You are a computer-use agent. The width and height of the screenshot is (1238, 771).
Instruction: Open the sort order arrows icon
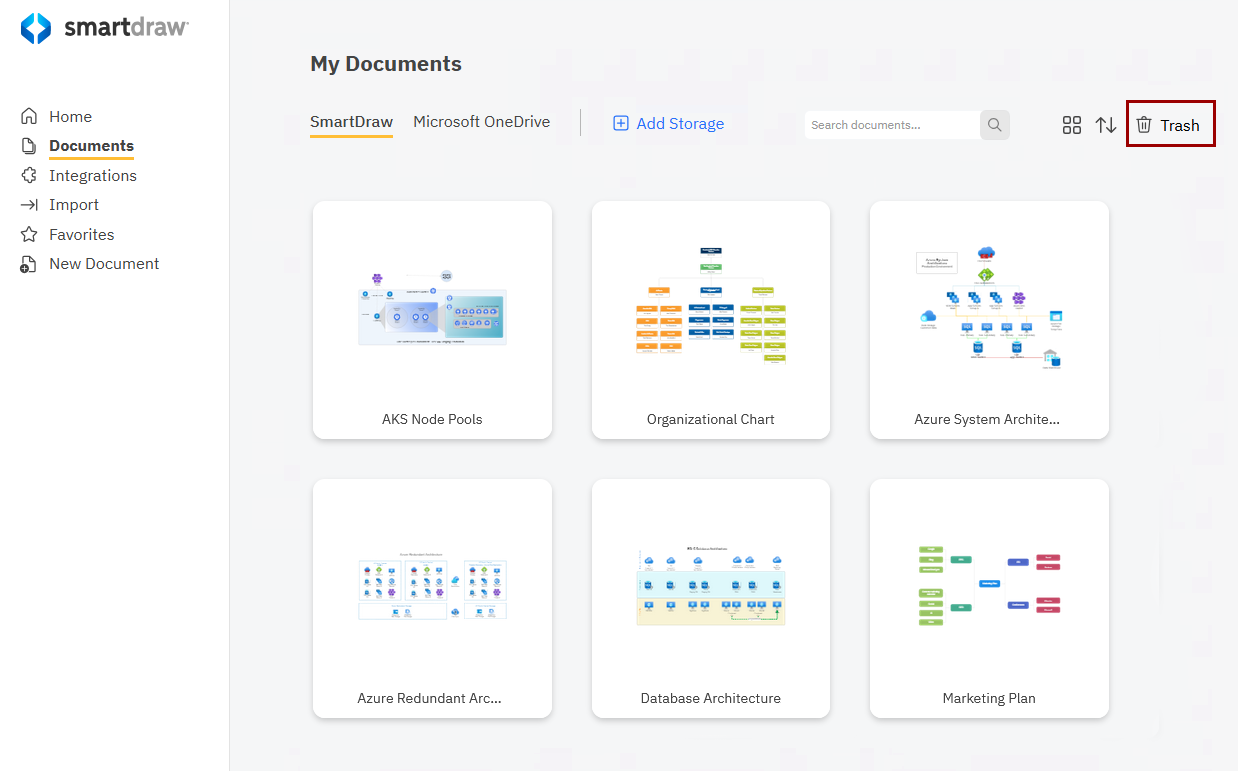(x=1105, y=125)
